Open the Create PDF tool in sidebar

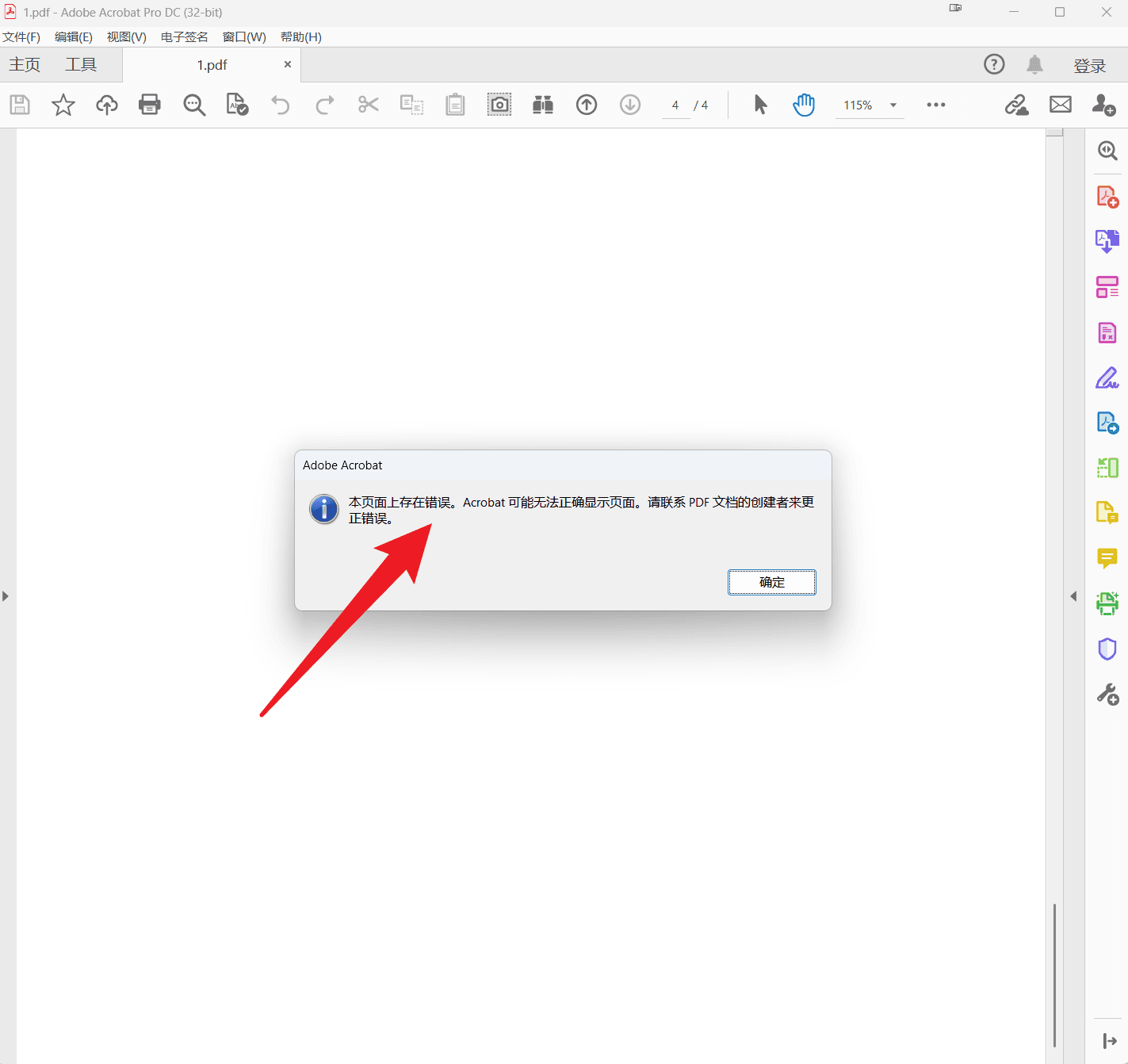click(x=1107, y=197)
